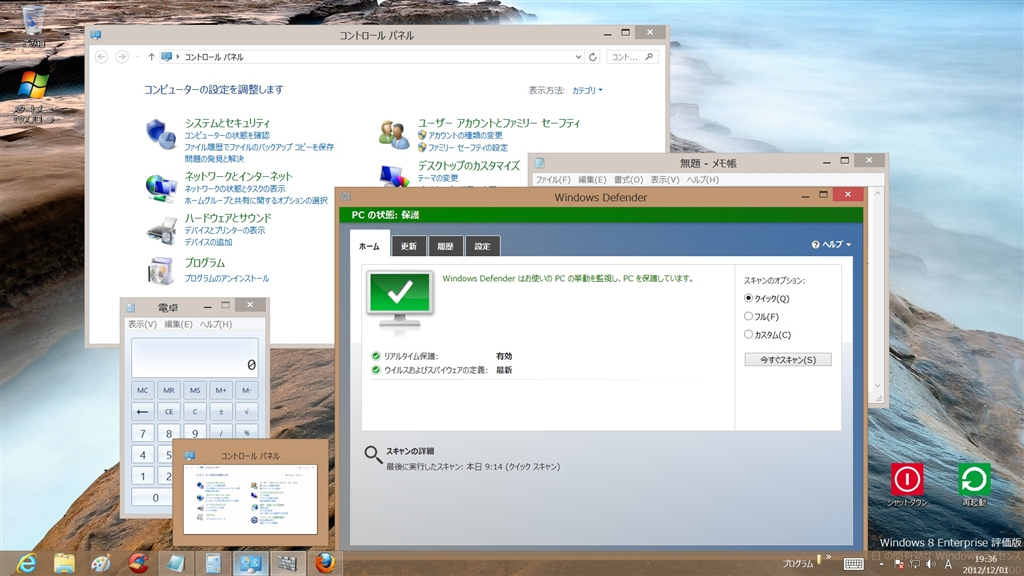1024x576 pixels.
Task: Click the デバイスの追加 link
Action: (208, 242)
